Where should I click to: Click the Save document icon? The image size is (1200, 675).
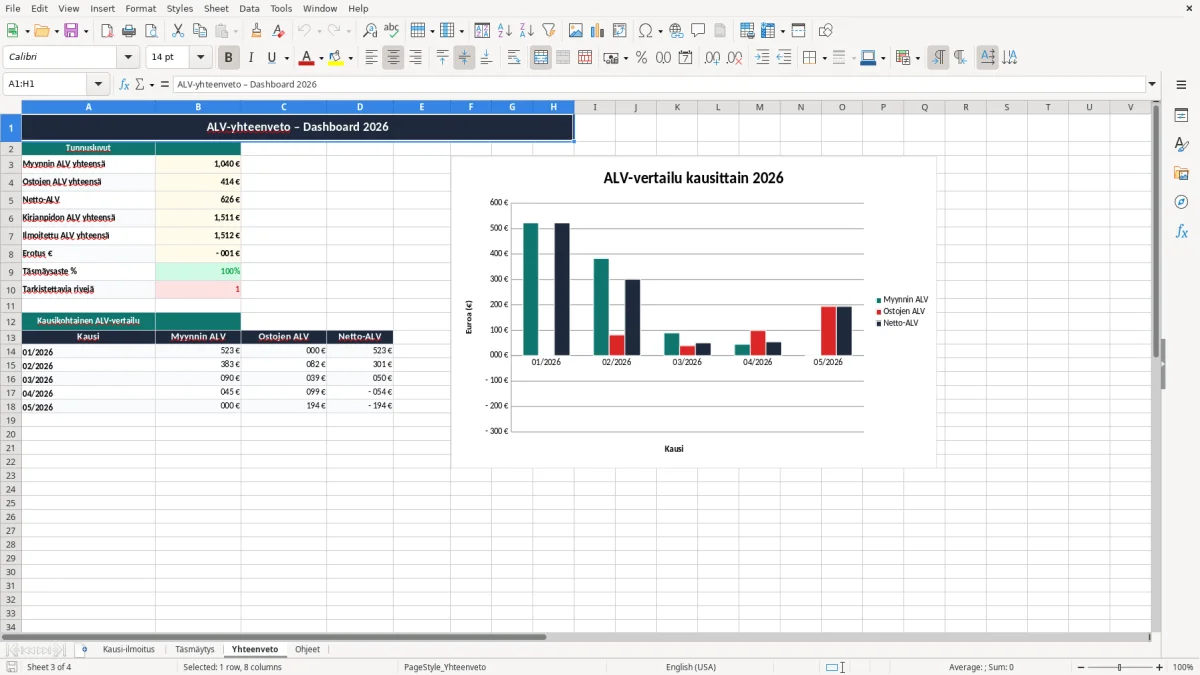[x=71, y=31]
